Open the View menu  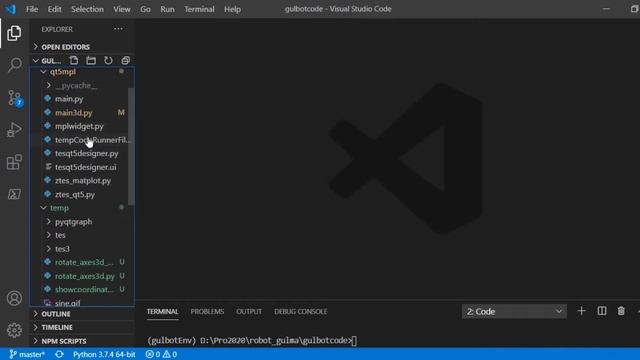[122, 9]
